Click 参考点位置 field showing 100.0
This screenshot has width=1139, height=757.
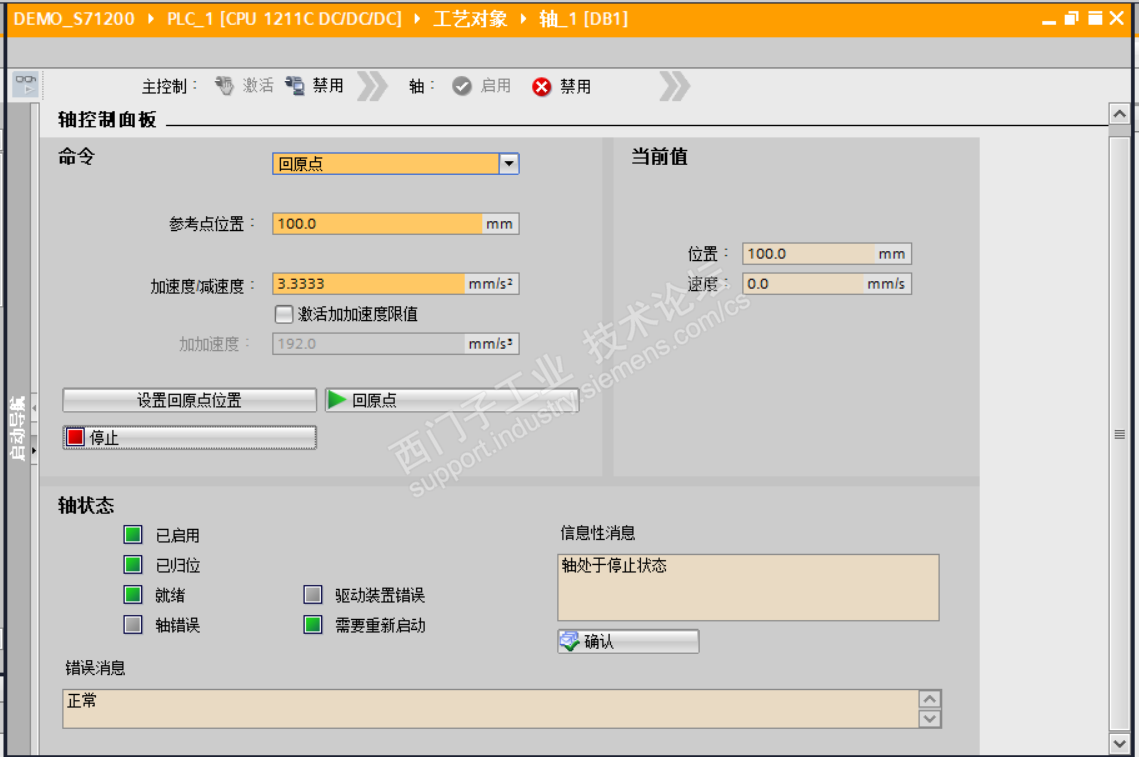[378, 224]
